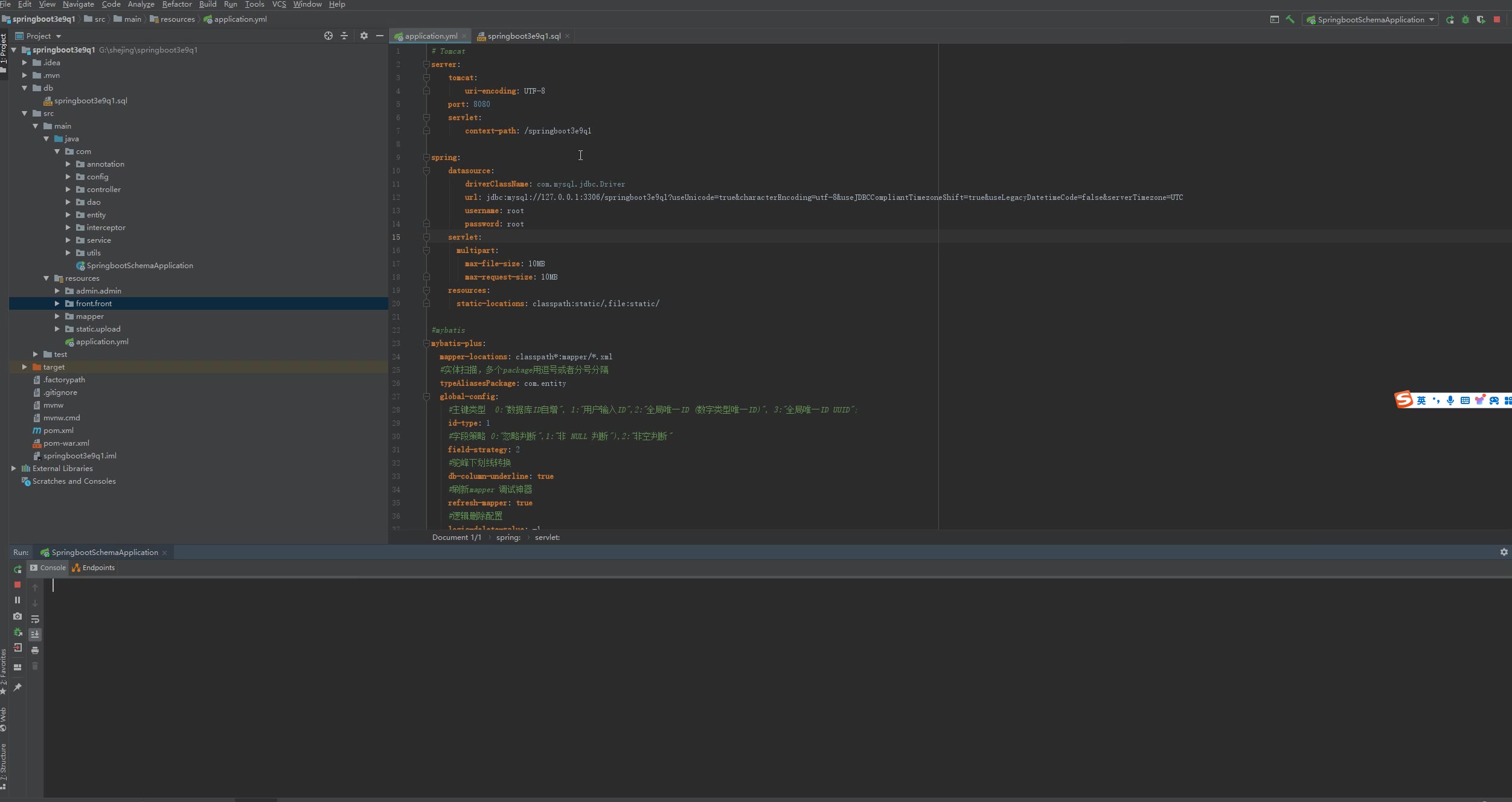Open Project panel settings gear
Screen dimensions: 1512x802
(x=364, y=36)
